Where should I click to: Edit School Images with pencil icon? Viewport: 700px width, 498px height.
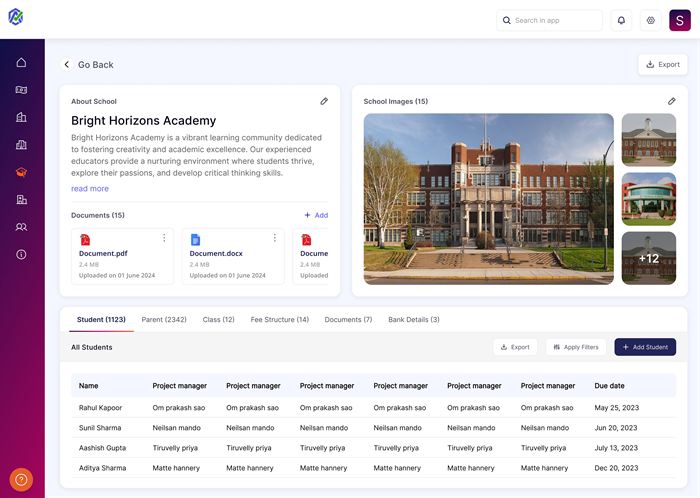[x=672, y=101]
